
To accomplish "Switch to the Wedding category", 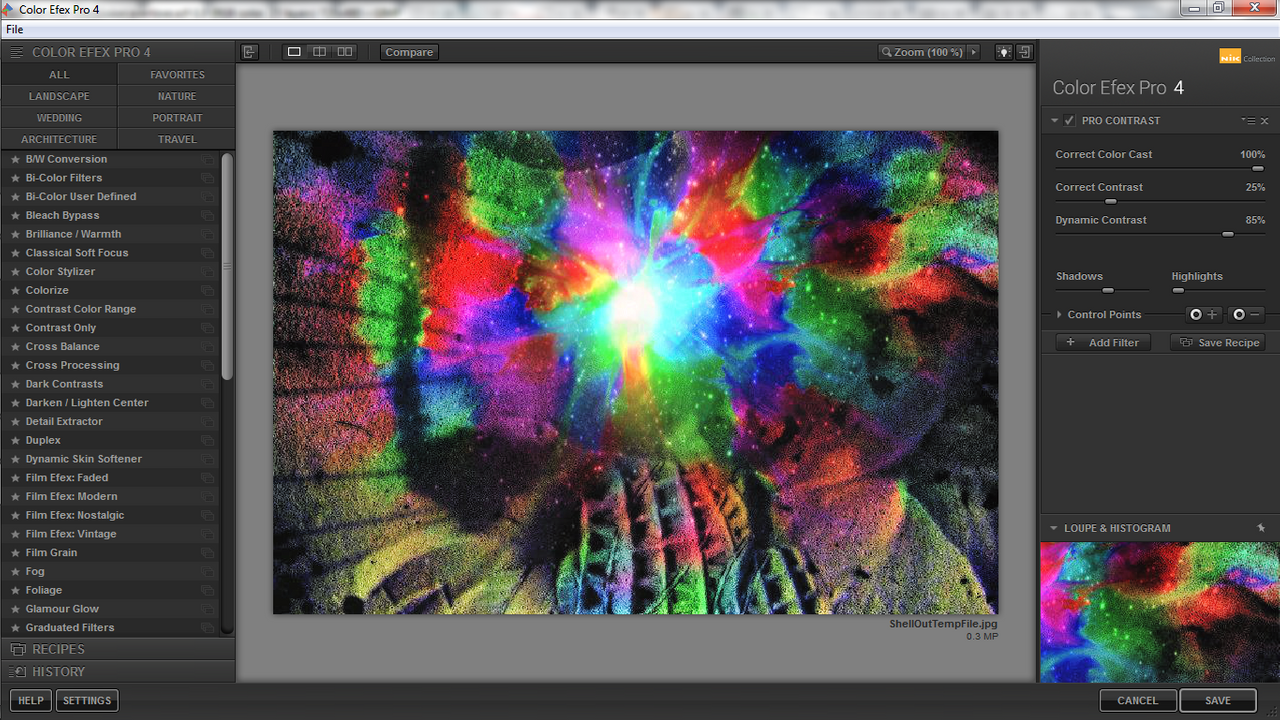I will point(59,118).
